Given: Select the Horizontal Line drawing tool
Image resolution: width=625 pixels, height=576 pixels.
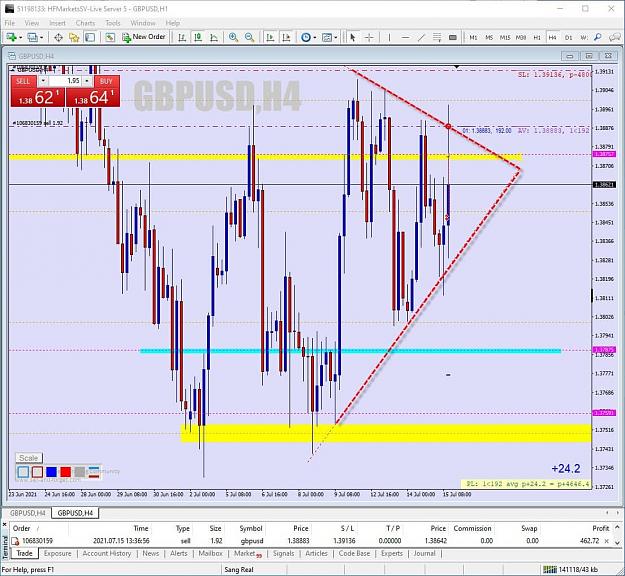Looking at the screenshot, I should tap(405, 37).
